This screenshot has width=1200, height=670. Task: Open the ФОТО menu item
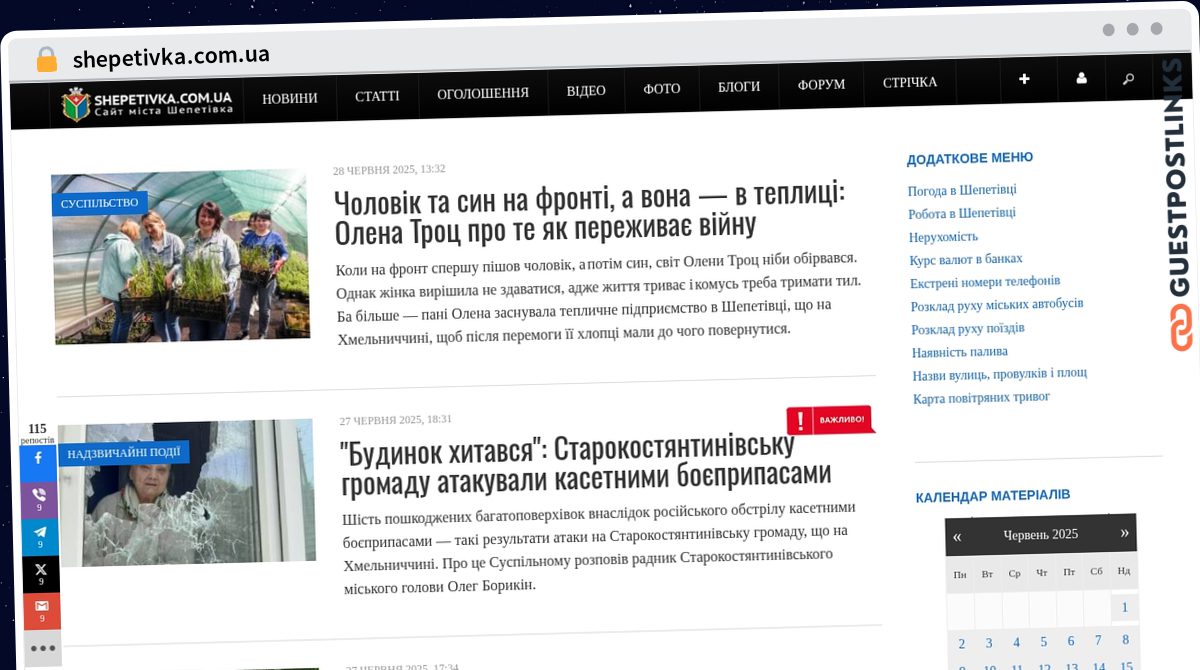tap(662, 89)
